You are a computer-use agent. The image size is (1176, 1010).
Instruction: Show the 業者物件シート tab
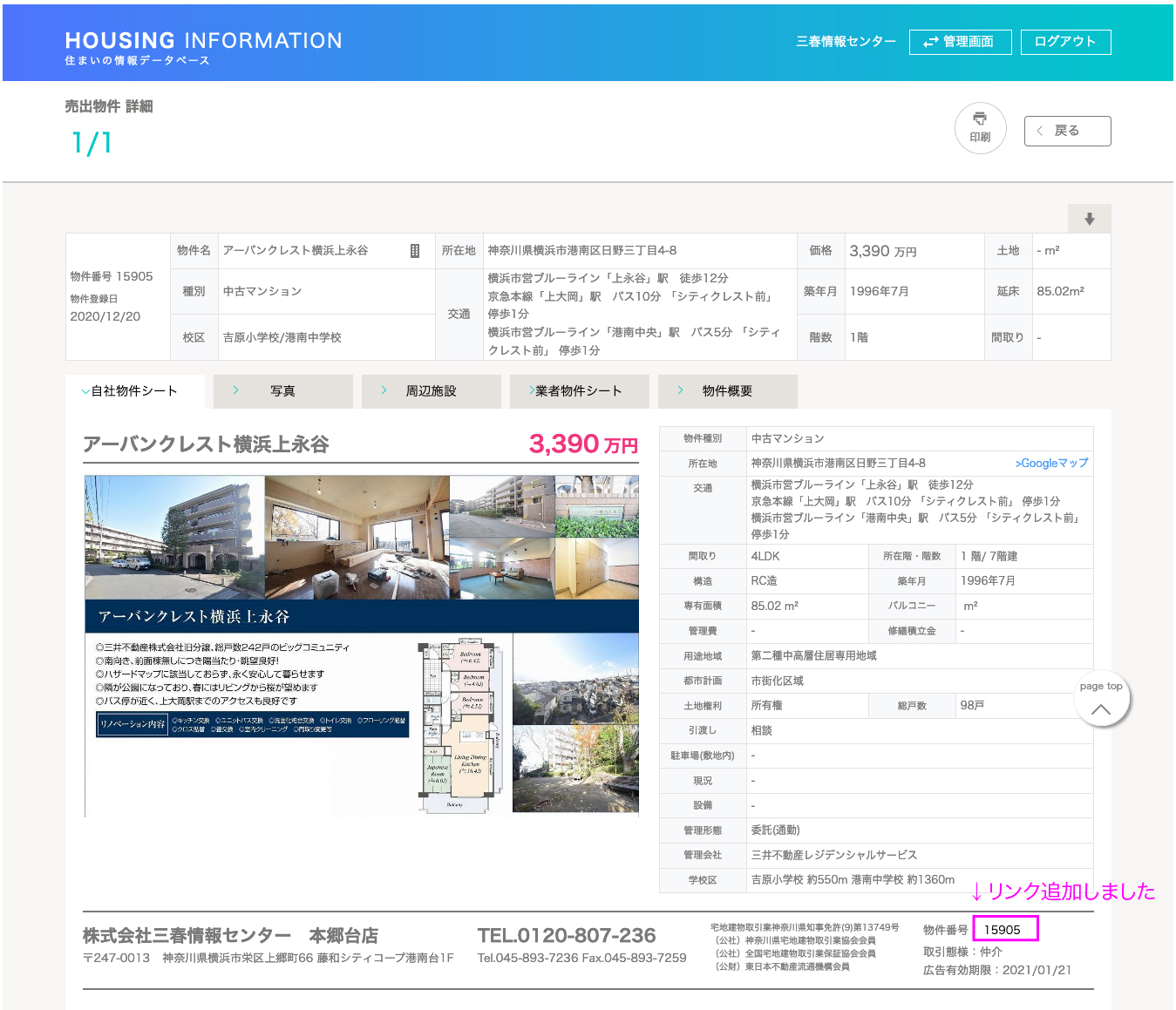click(x=579, y=391)
